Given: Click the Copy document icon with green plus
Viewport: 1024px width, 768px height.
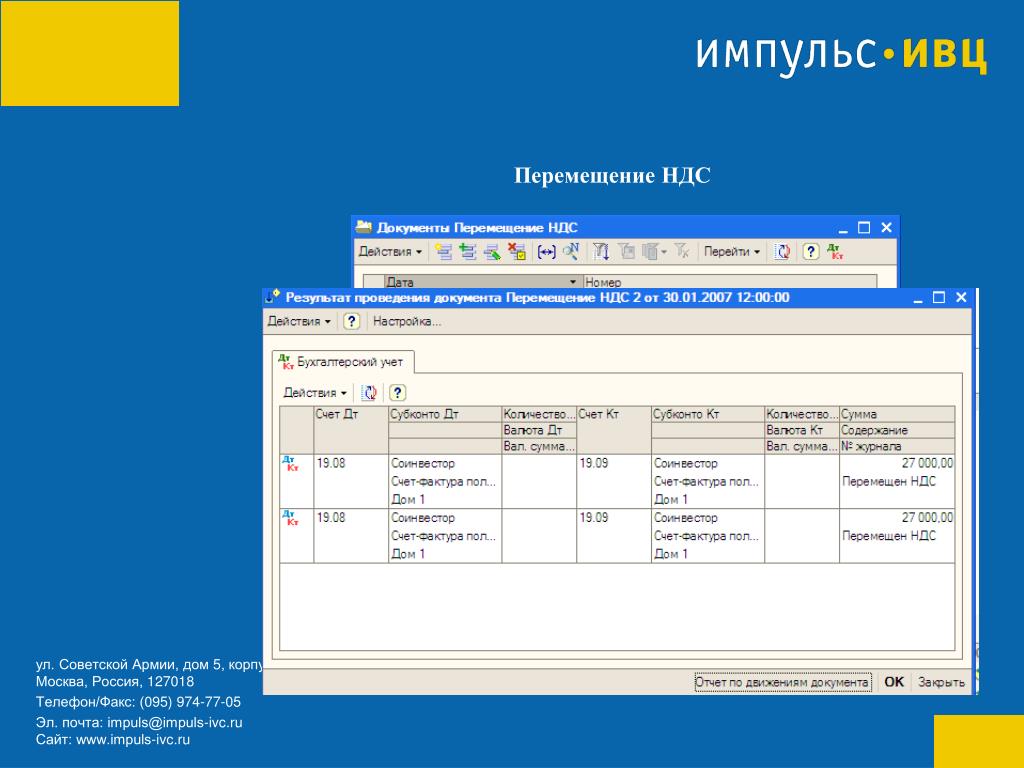Looking at the screenshot, I should pyautogui.click(x=468, y=251).
